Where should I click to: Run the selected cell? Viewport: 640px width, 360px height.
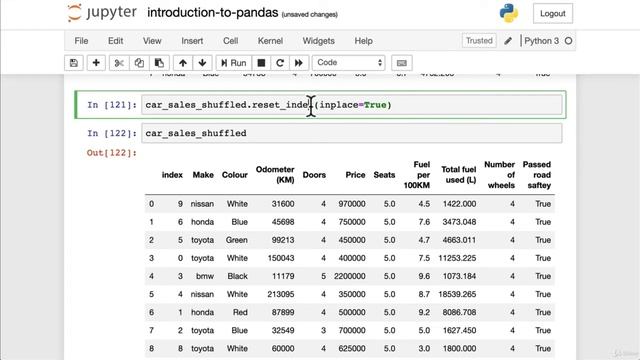pos(233,63)
